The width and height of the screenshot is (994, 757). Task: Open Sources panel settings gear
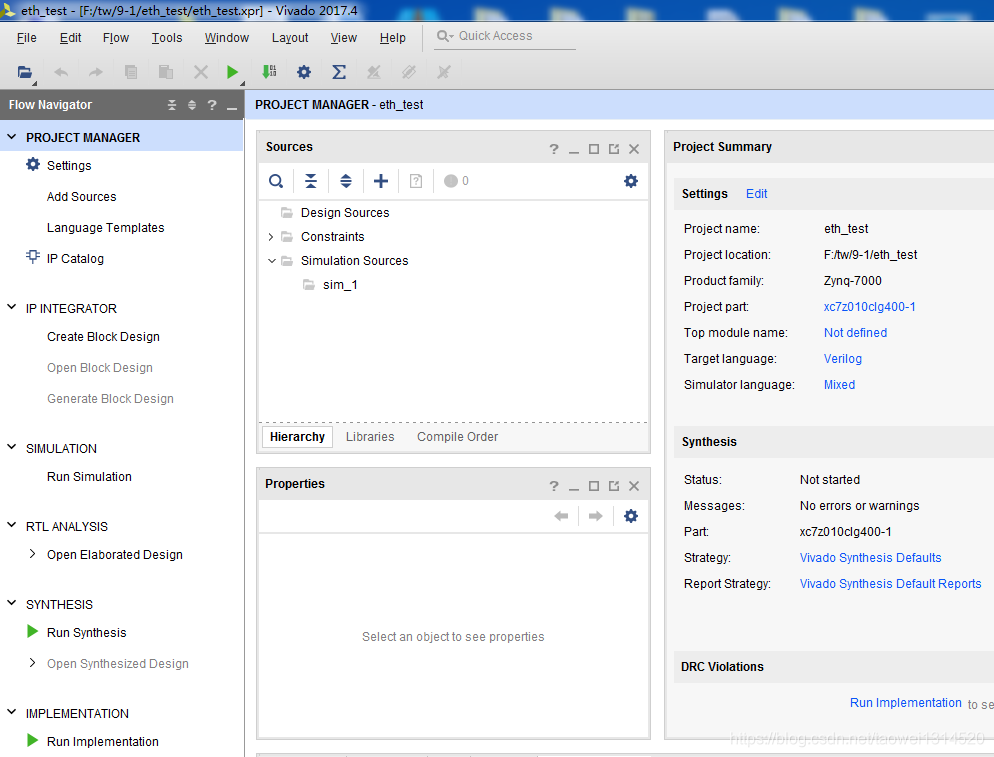(x=631, y=181)
